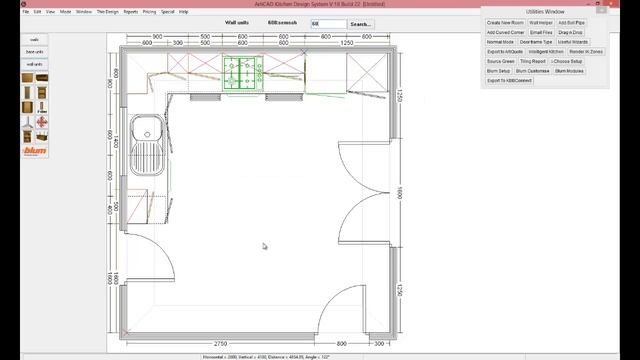Pick the tall narrow unit icon

coord(27,93)
